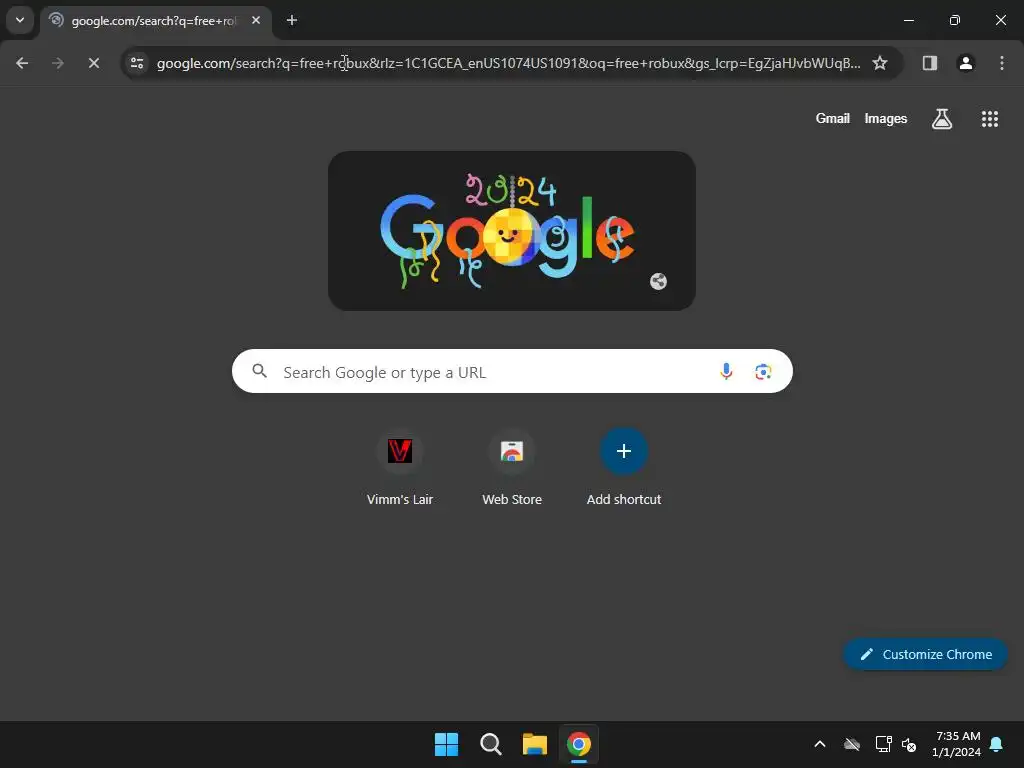Go back to previous page
The image size is (1024, 768).
coord(22,63)
